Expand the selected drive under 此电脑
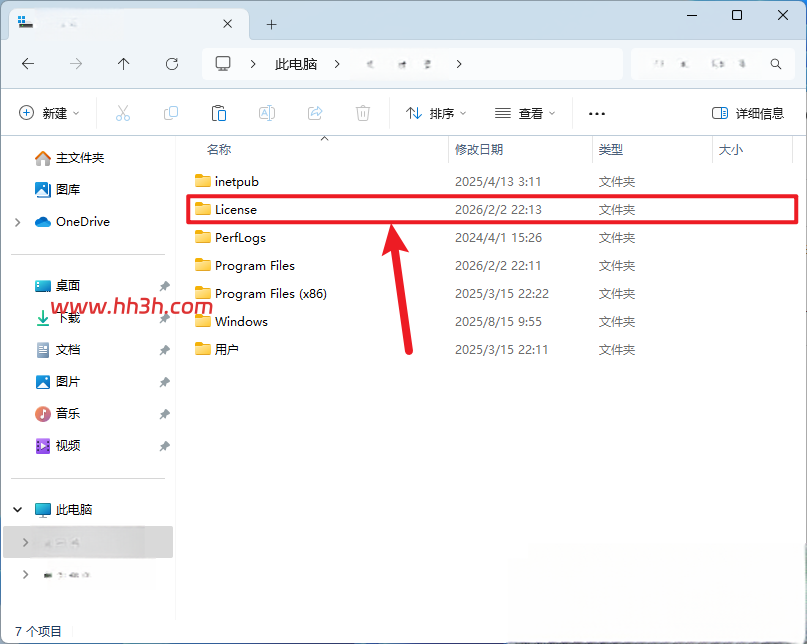Image resolution: width=807 pixels, height=644 pixels. pos(25,542)
